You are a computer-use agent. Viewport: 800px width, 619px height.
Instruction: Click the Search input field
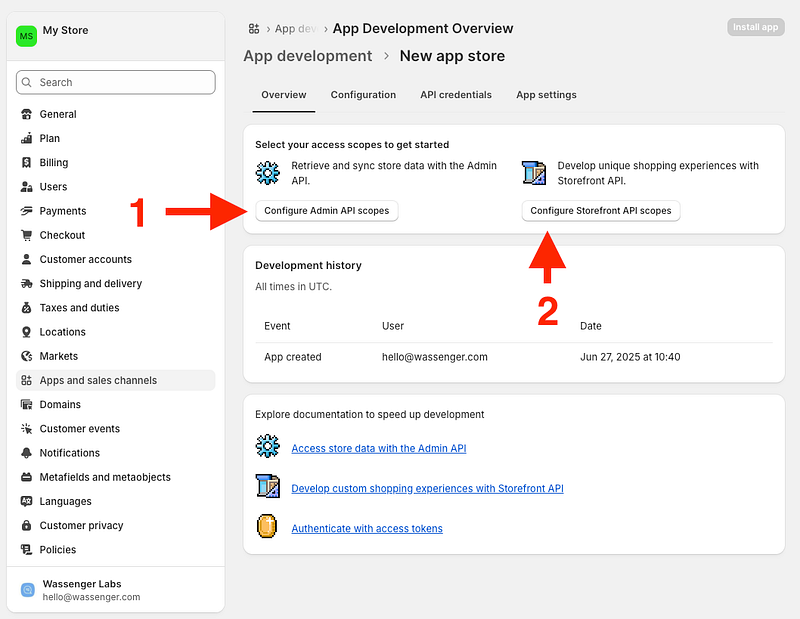[x=116, y=82]
